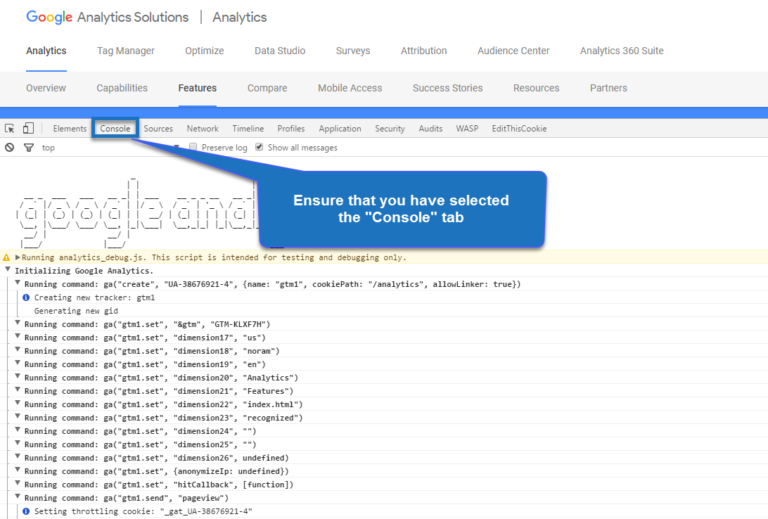Open the Success Stories sub-navigation tab
Viewport: 768px width, 519px height.
(447, 88)
